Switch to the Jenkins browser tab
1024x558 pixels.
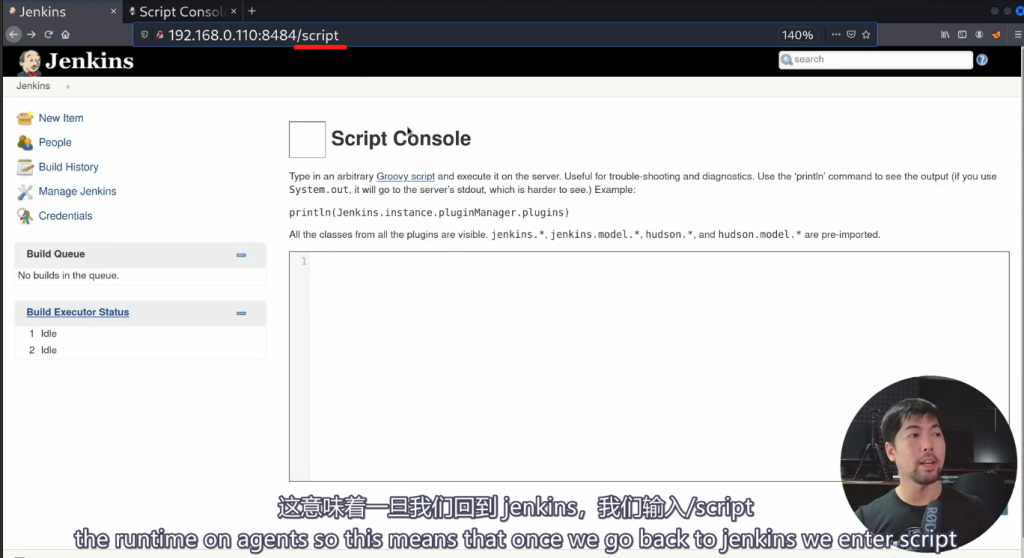61,12
